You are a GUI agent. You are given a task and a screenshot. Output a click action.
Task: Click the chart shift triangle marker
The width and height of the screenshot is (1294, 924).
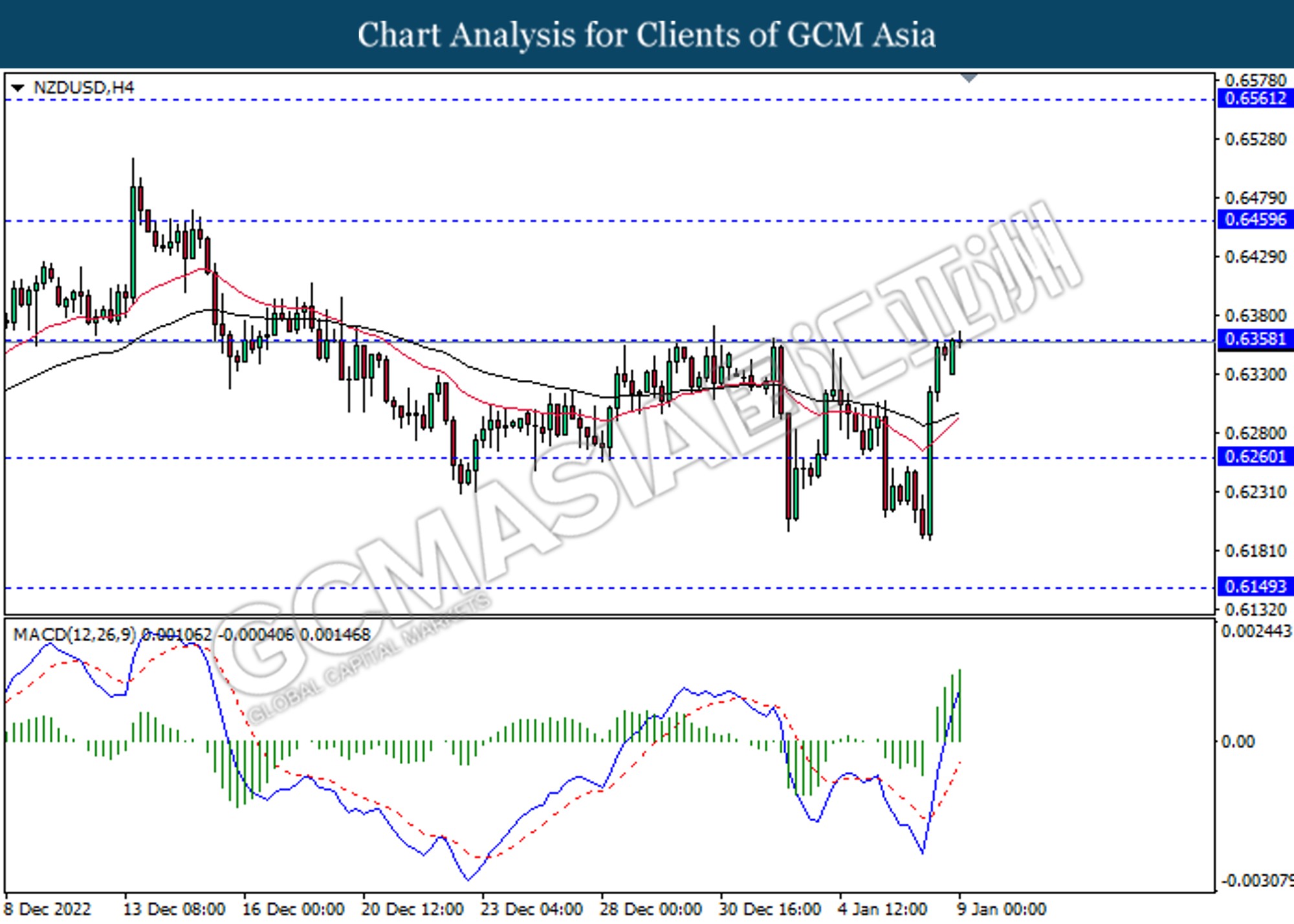tap(969, 78)
